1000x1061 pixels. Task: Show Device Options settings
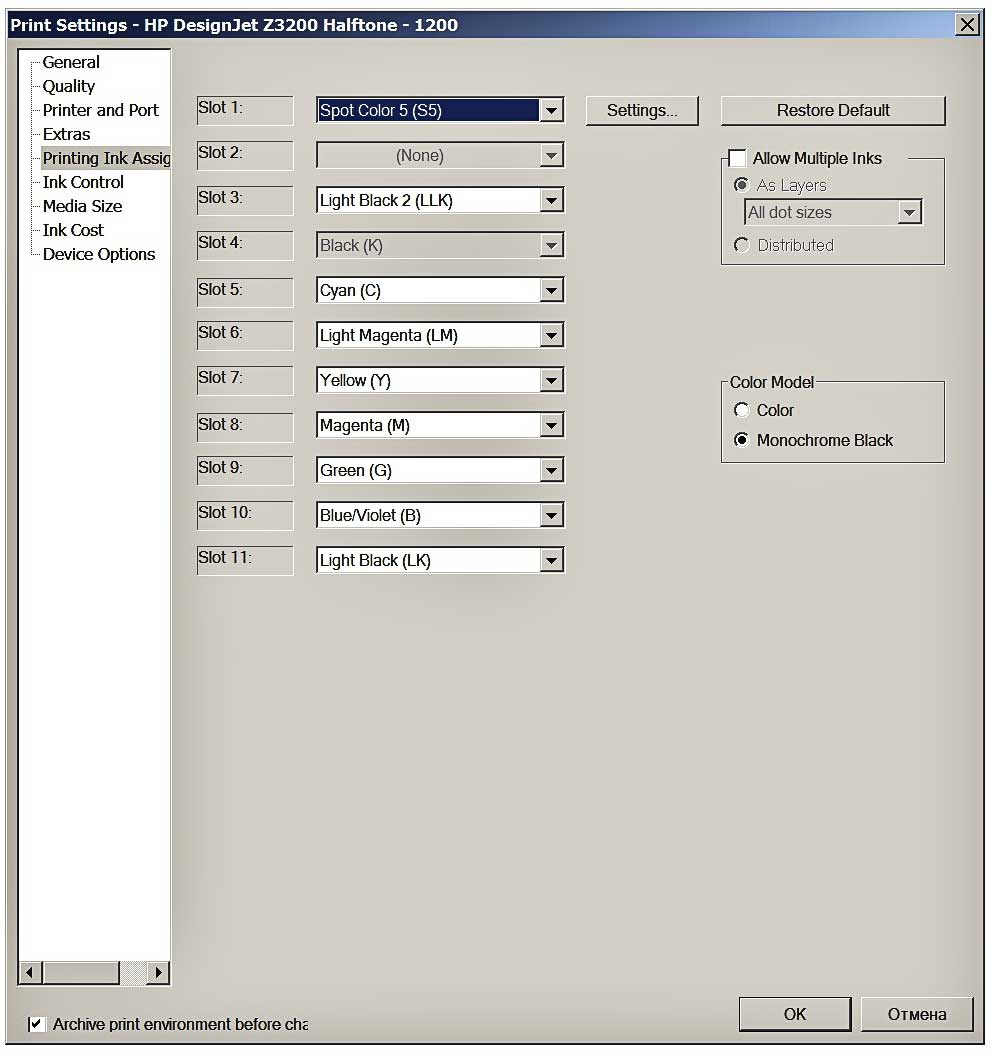pyautogui.click(x=99, y=254)
